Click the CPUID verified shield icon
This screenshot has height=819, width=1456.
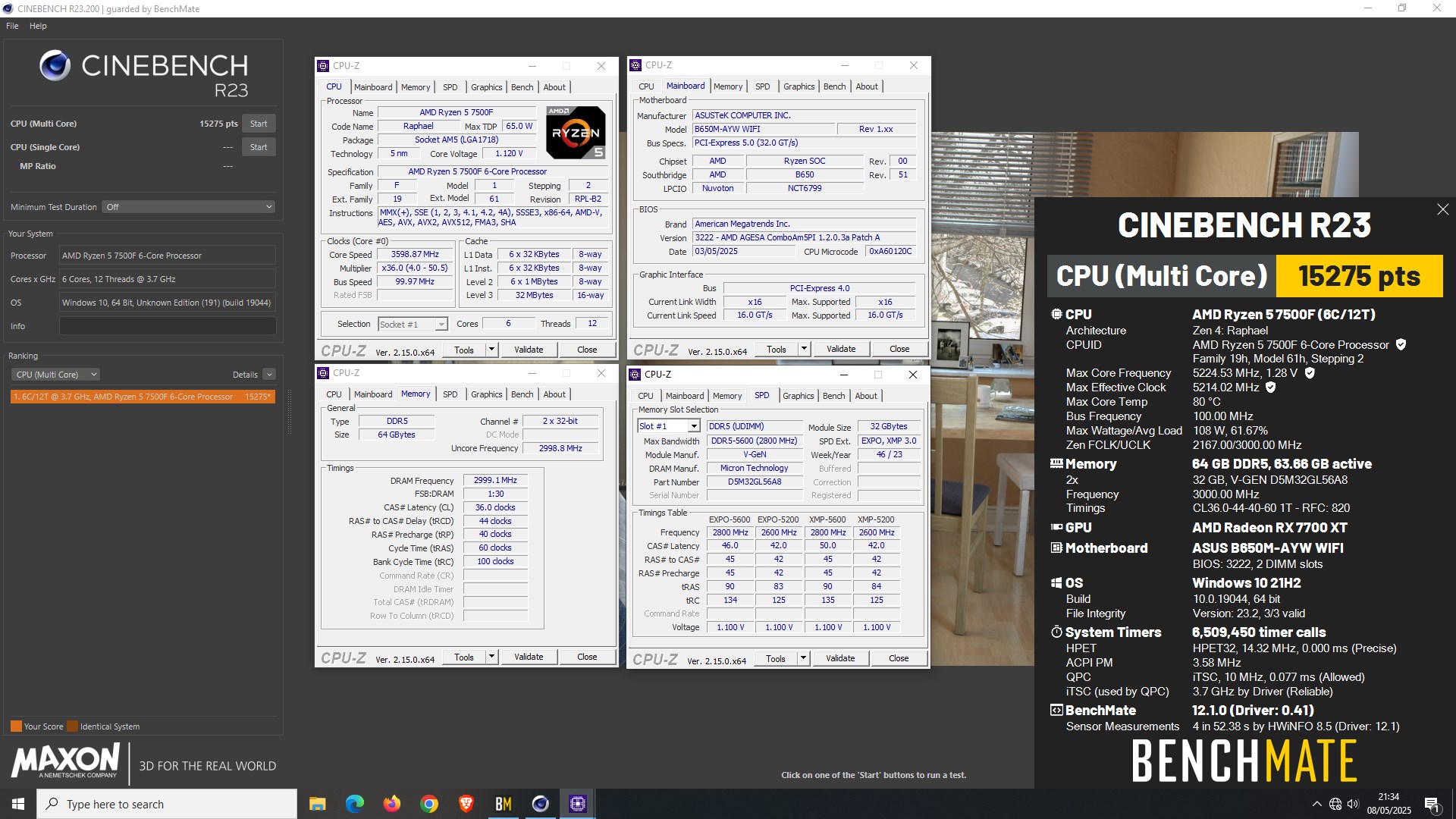(1401, 345)
